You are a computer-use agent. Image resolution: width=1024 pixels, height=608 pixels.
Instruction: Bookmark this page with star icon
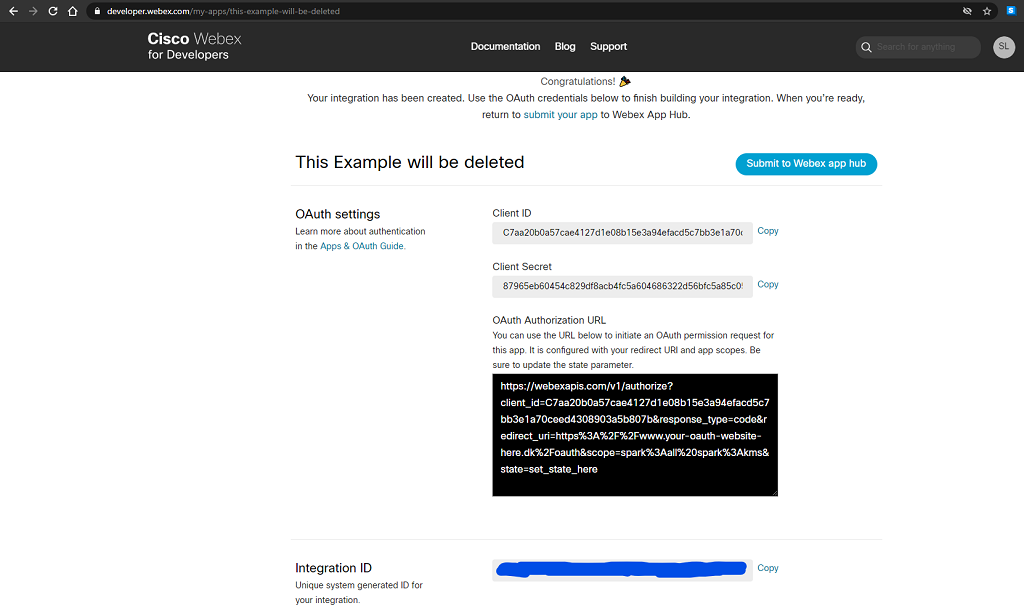coord(987,11)
